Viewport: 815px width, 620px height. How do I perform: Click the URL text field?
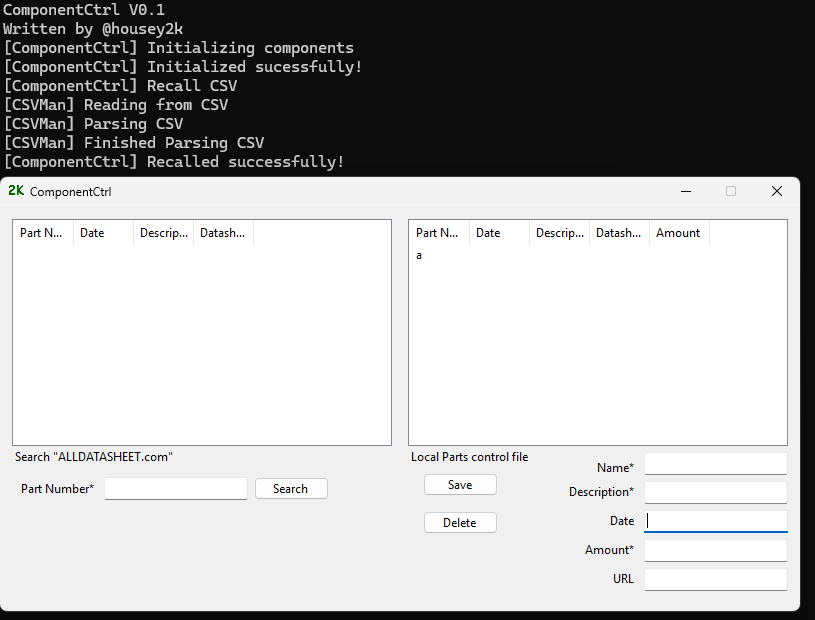[x=715, y=579]
